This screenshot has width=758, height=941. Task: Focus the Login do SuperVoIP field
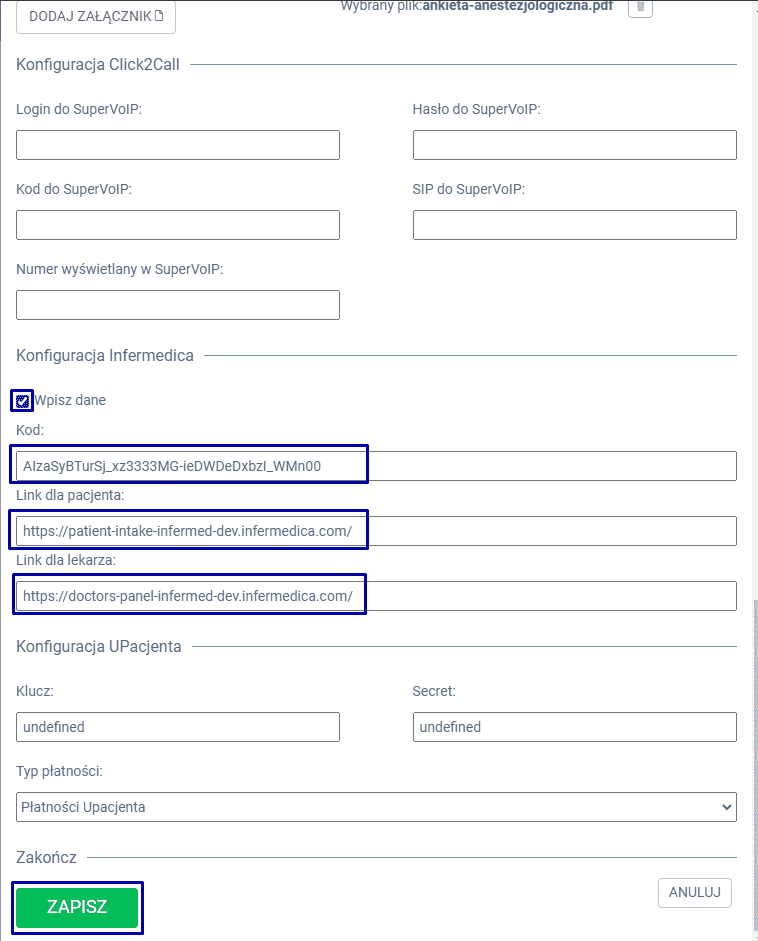click(x=178, y=145)
